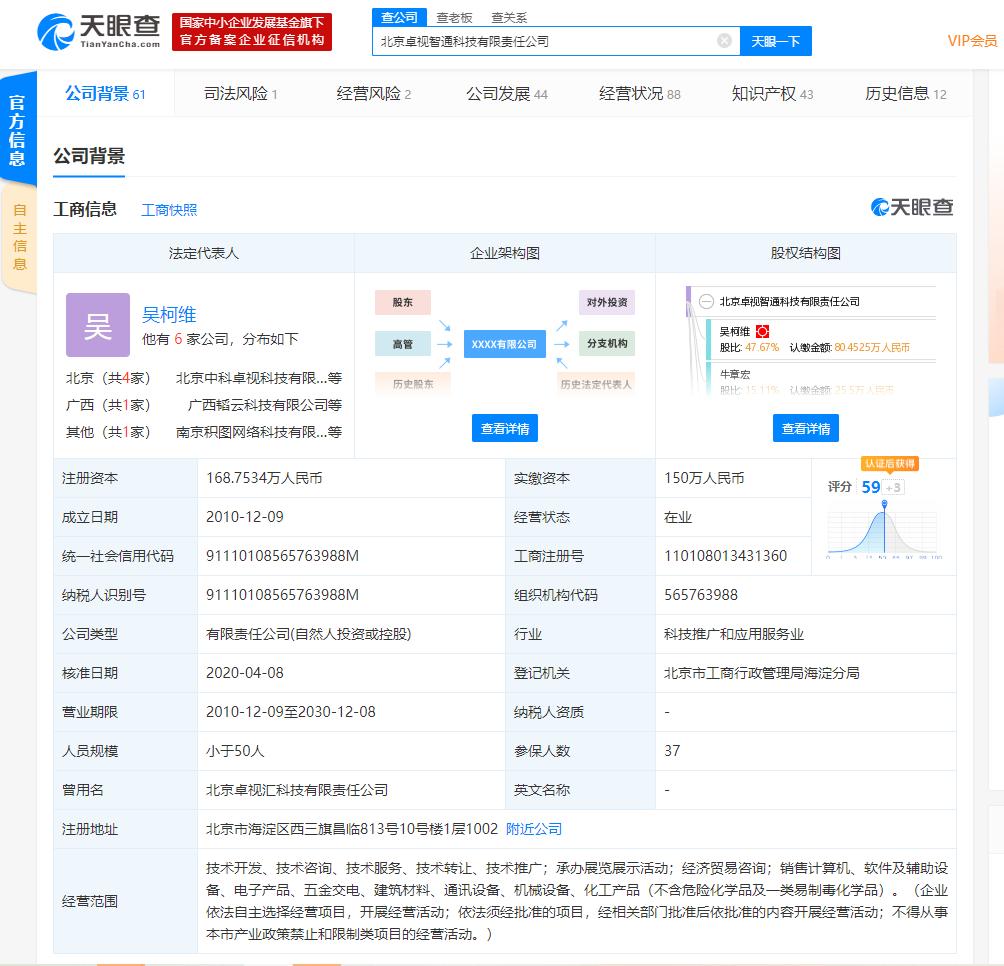Clear the search box with X icon
The height and width of the screenshot is (966, 1004).
coord(724,41)
